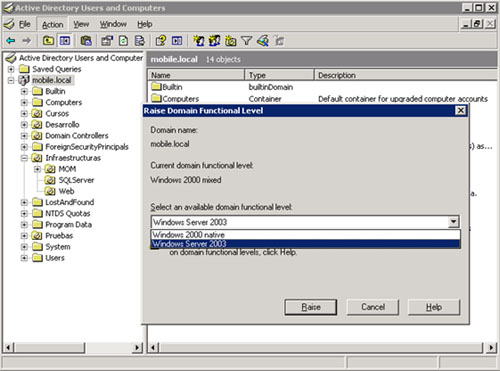
Task: Toggle the Show/Hide Console Tree icon
Action: pyautogui.click(x=65, y=41)
